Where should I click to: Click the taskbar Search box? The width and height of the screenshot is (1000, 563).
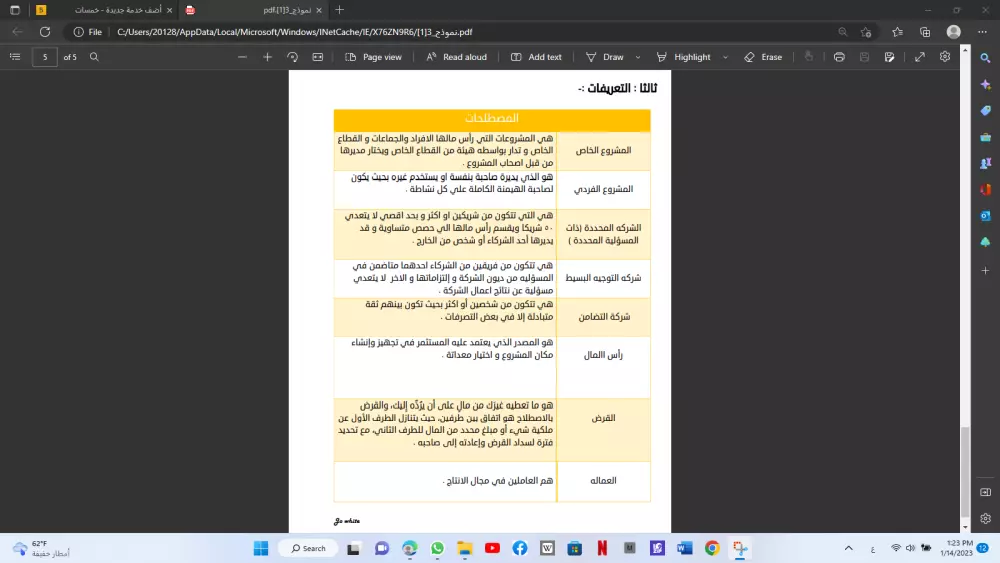click(309, 548)
